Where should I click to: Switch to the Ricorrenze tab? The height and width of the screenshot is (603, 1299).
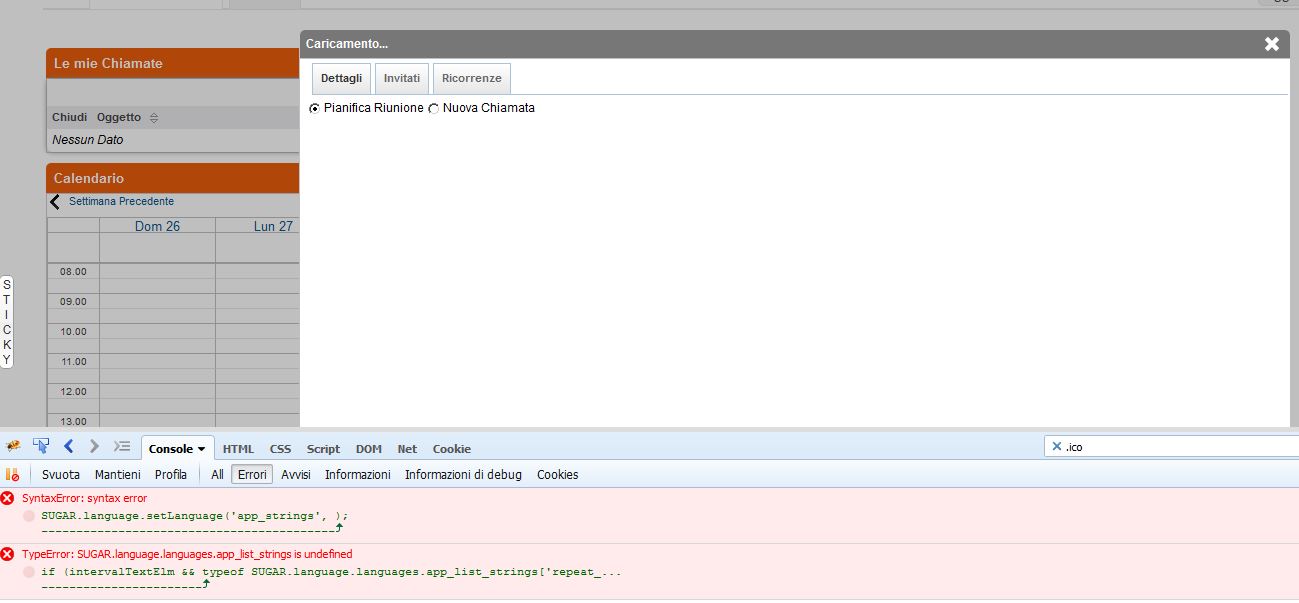[472, 78]
